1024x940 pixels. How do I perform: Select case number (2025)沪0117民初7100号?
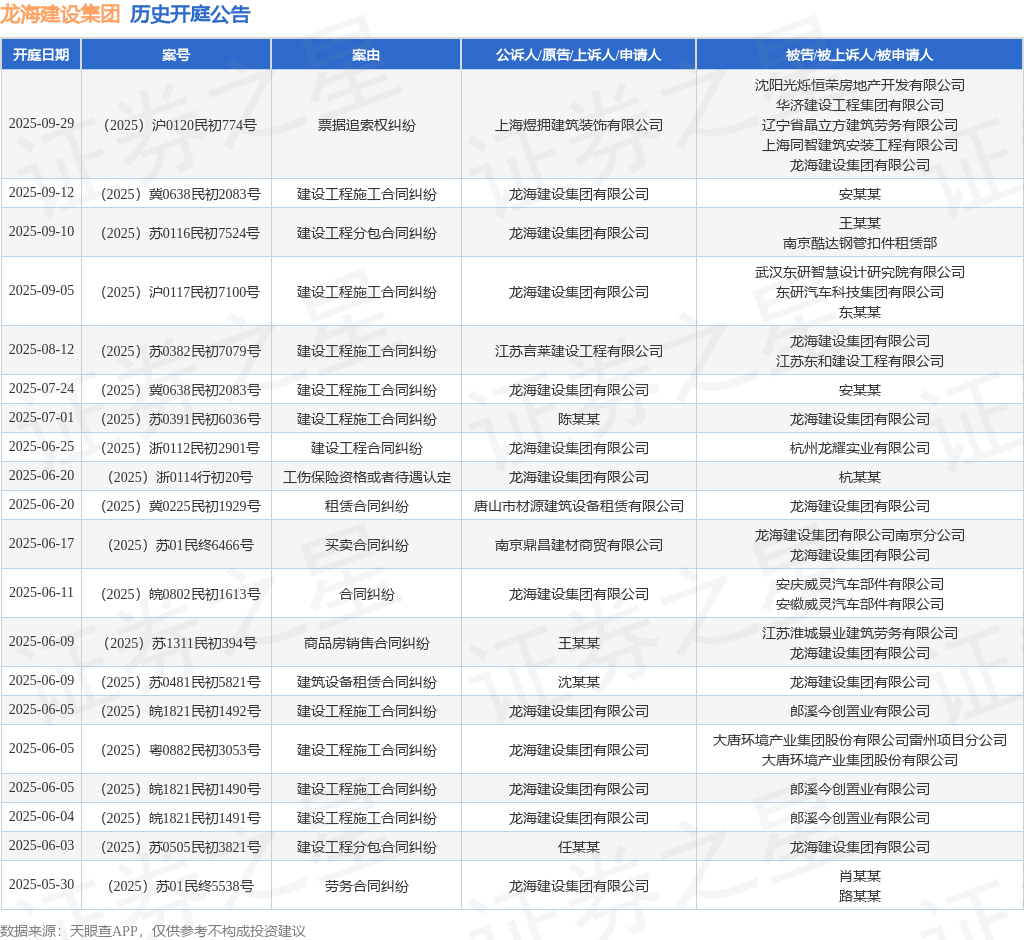click(180, 292)
